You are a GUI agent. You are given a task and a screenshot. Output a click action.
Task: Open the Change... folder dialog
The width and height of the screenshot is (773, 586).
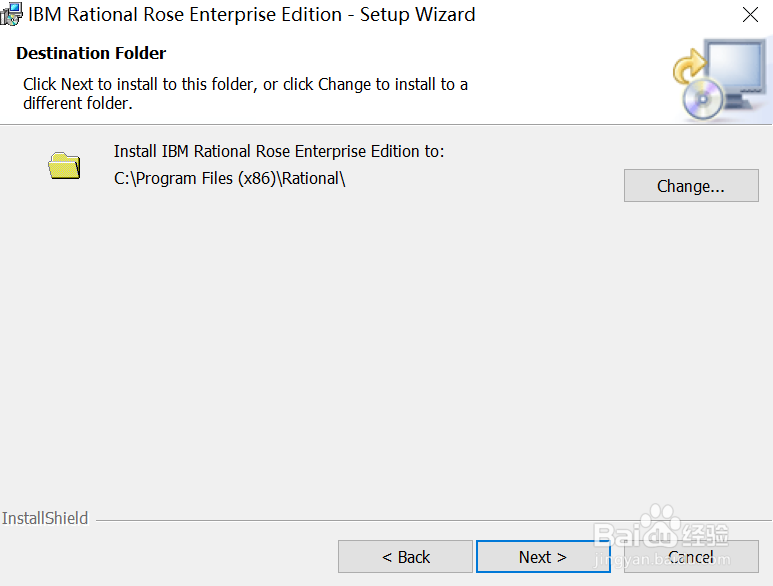(x=691, y=186)
